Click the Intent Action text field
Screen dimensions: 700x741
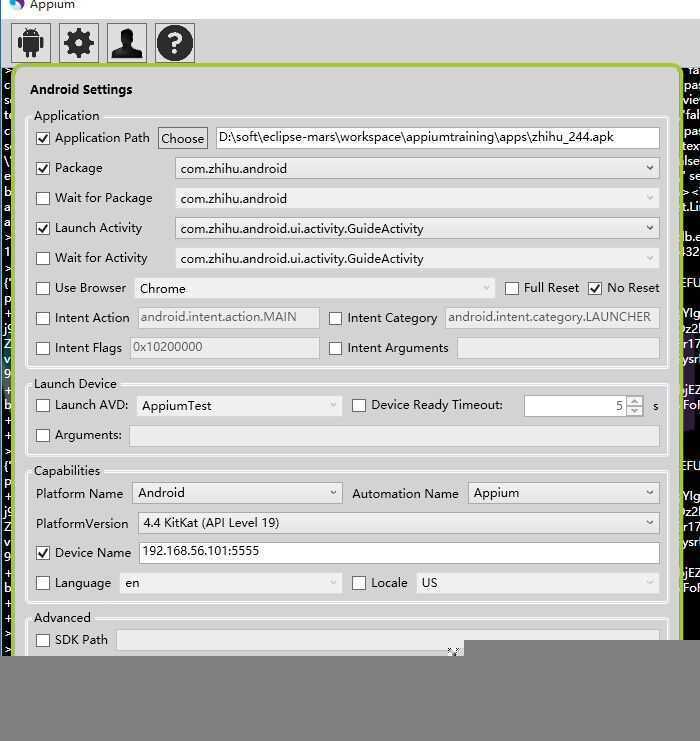(229, 318)
